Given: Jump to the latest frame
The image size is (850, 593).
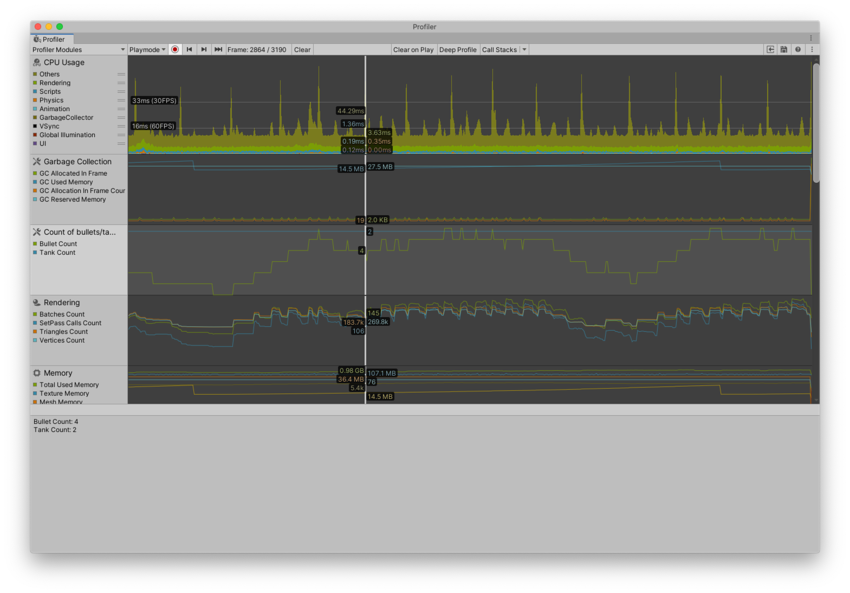Looking at the screenshot, I should (x=218, y=48).
